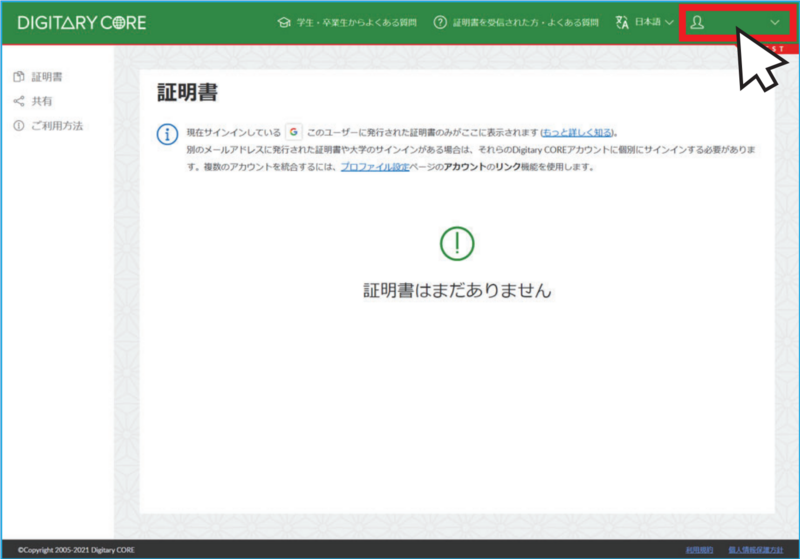Click the question mark circle icon in header

(x=440, y=23)
